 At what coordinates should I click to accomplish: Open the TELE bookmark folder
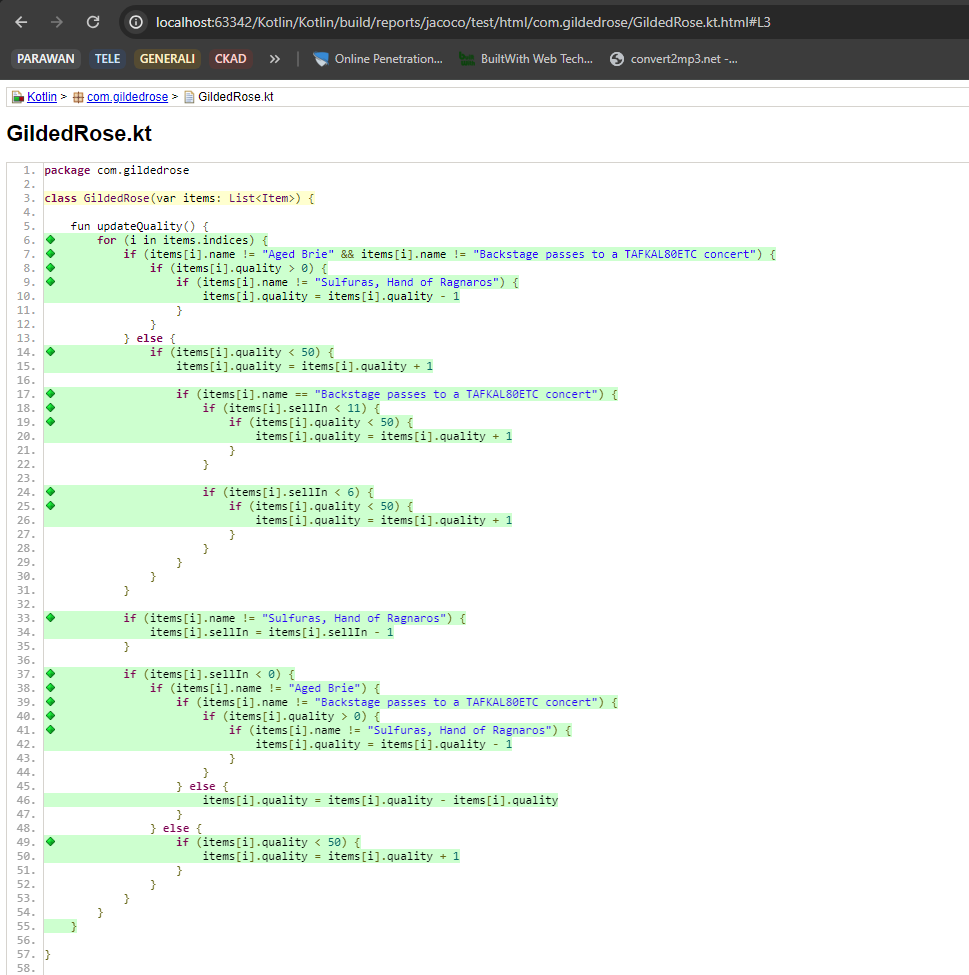(107, 59)
